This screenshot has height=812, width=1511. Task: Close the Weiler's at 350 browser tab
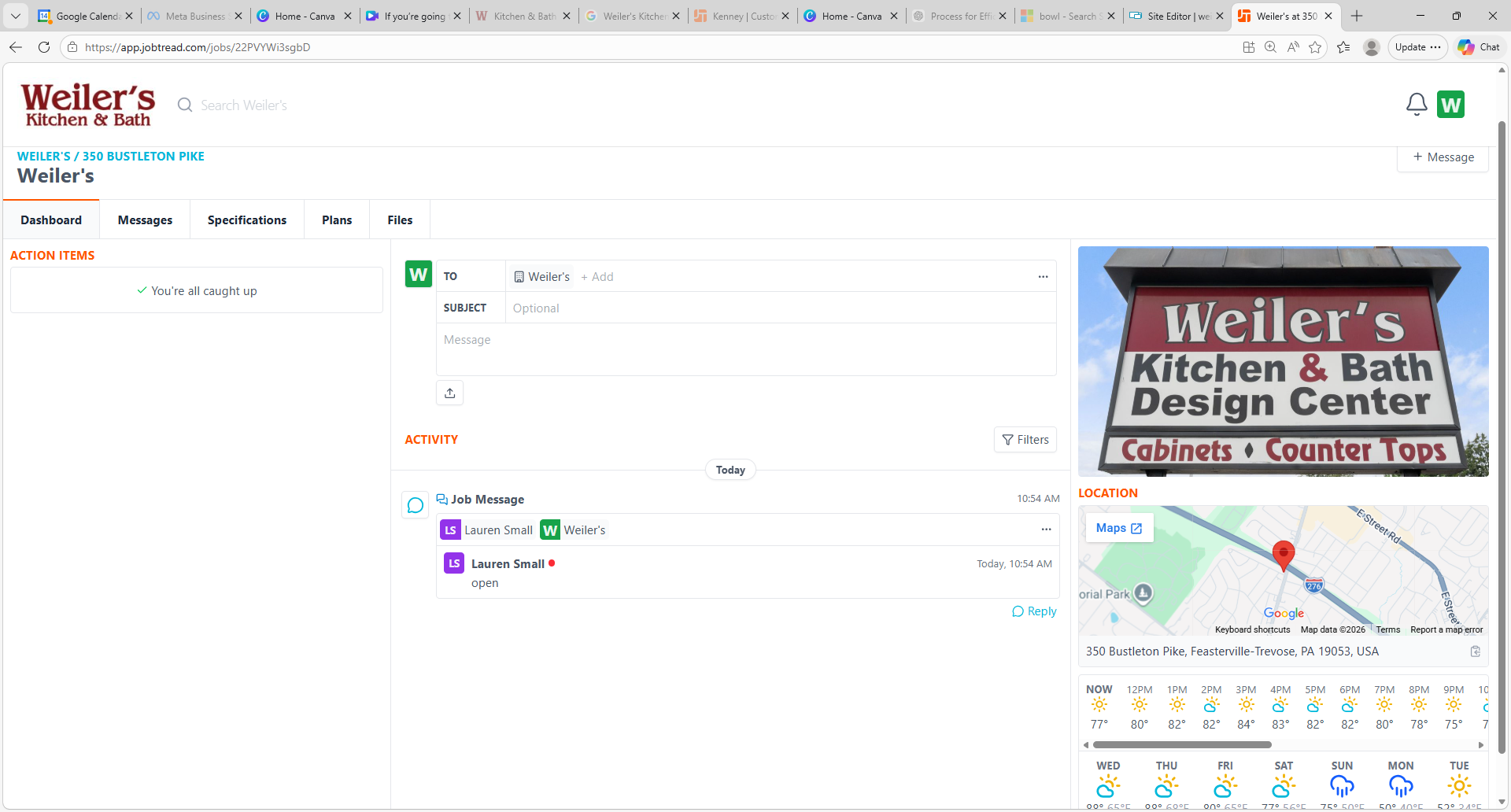click(1328, 16)
